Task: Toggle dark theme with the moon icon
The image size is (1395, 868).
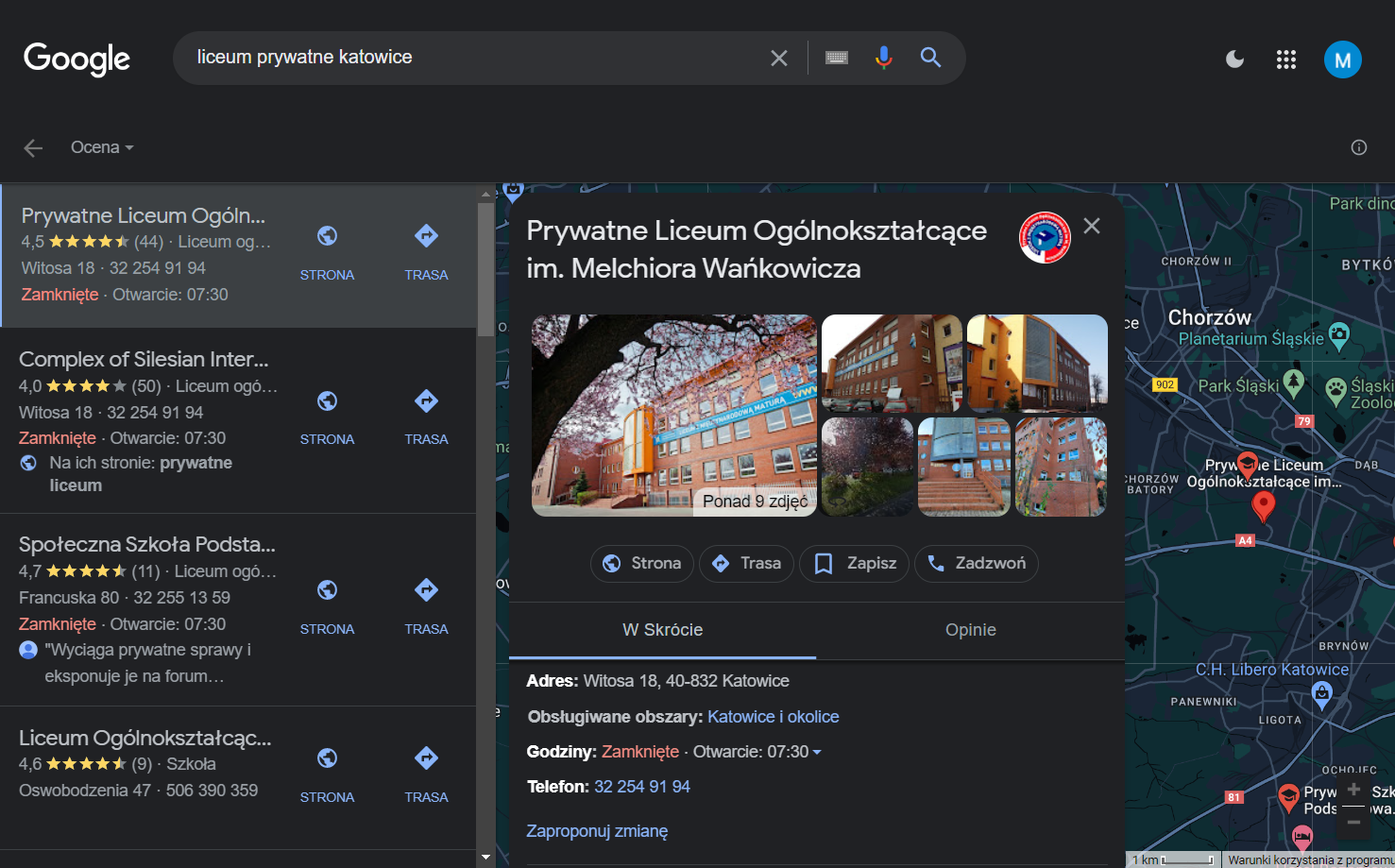Action: [x=1234, y=60]
